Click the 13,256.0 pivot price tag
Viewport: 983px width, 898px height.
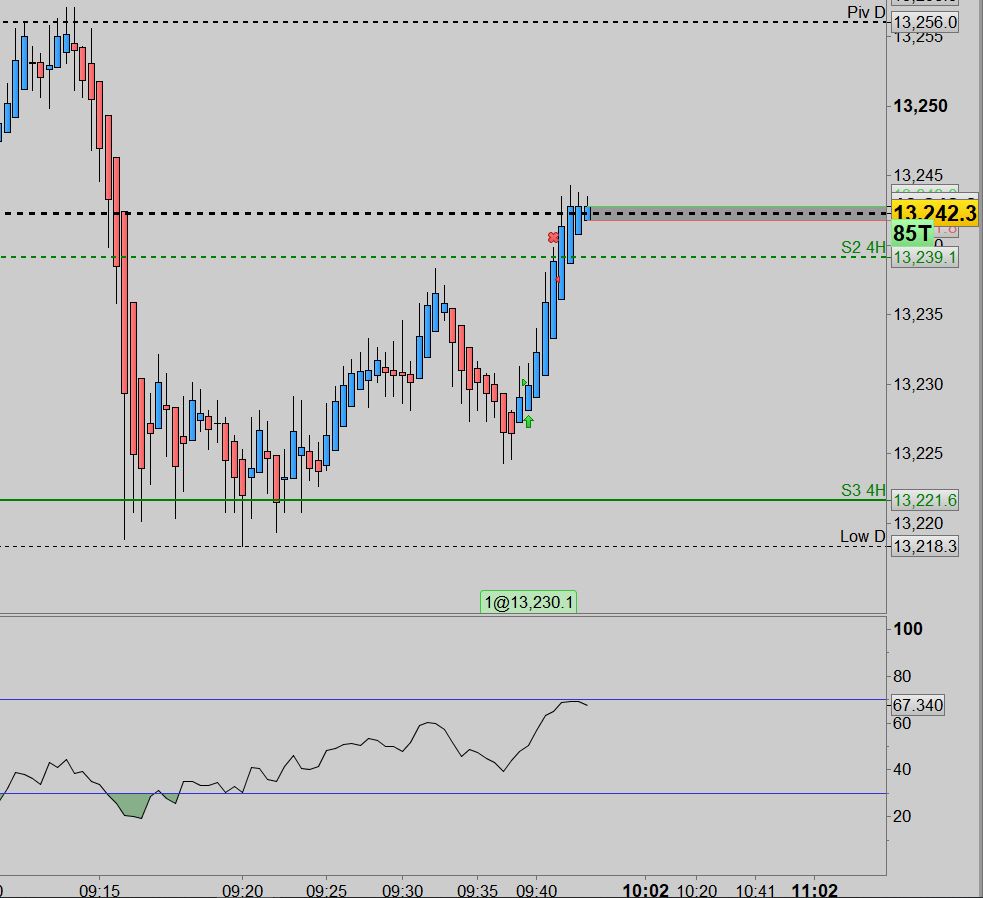click(x=925, y=23)
